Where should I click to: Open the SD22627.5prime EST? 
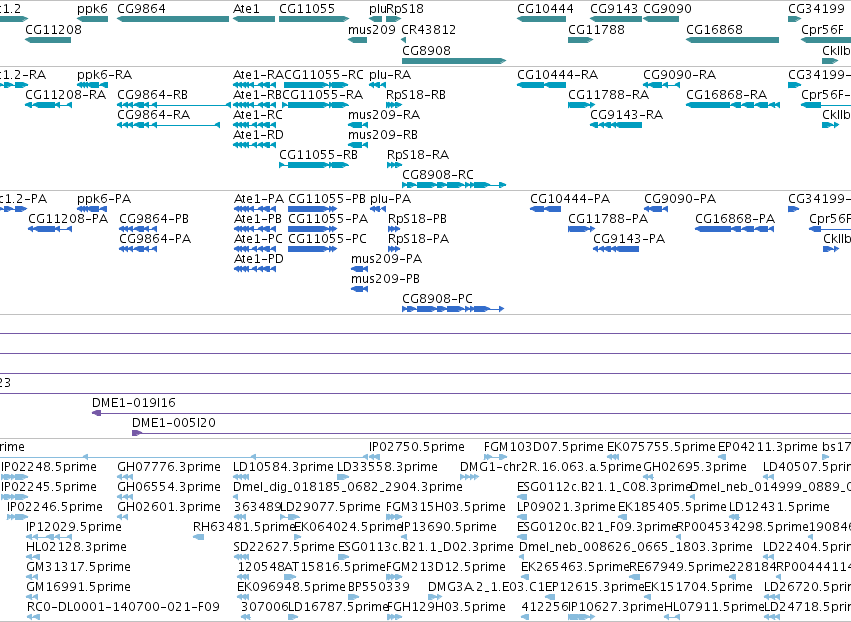(242, 557)
